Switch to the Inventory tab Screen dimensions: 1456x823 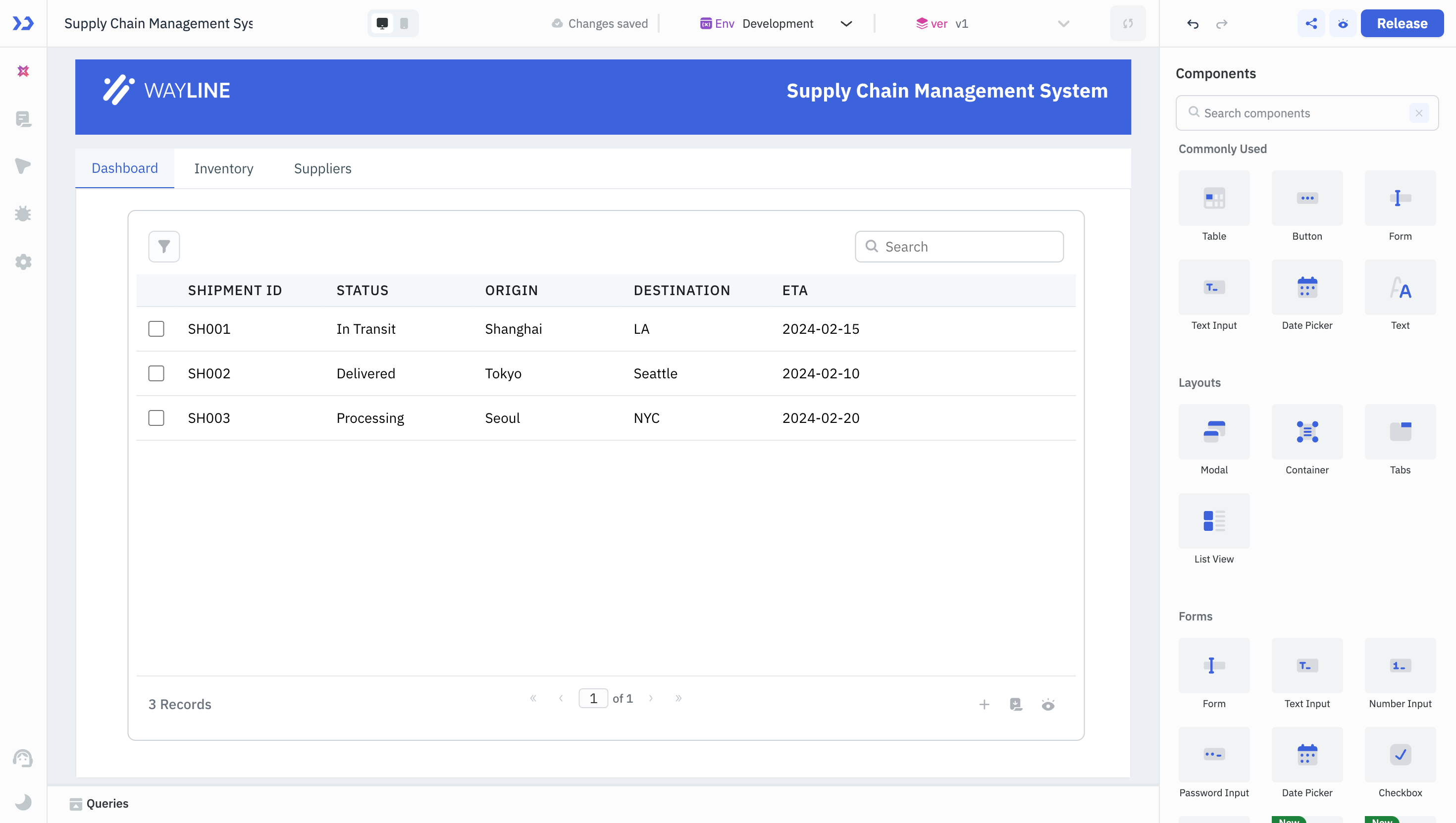224,167
